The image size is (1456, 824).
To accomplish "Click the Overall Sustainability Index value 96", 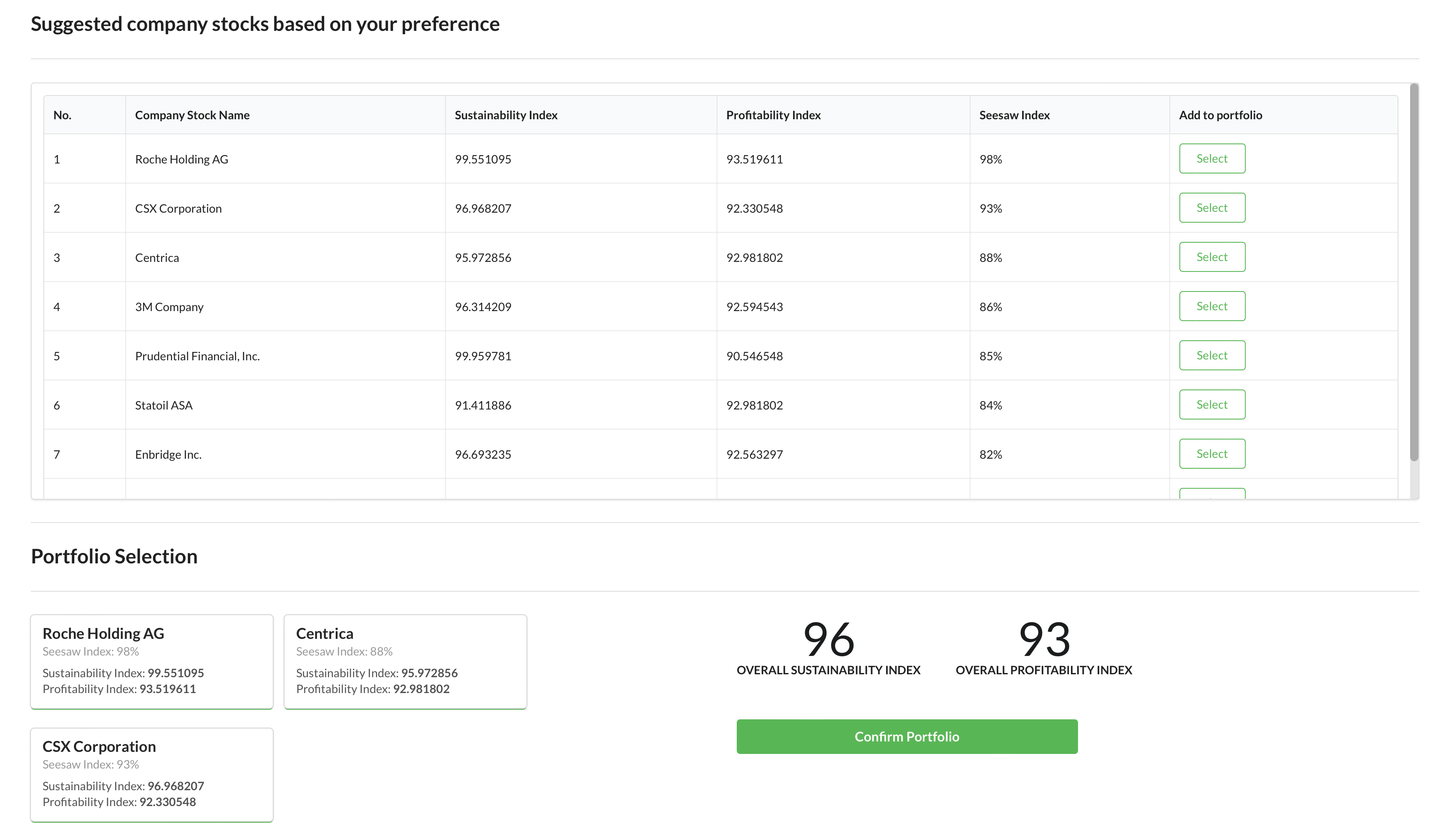I will (x=828, y=639).
